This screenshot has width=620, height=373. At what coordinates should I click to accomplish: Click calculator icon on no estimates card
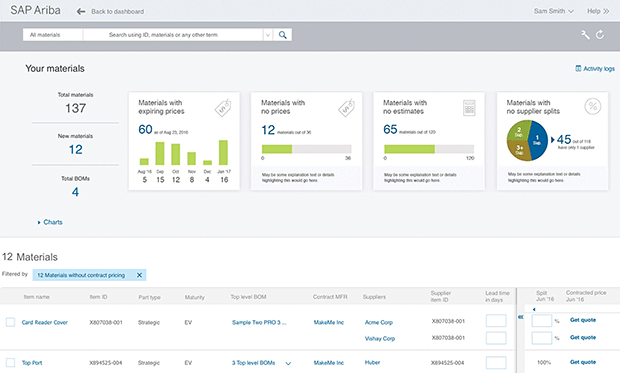469,108
